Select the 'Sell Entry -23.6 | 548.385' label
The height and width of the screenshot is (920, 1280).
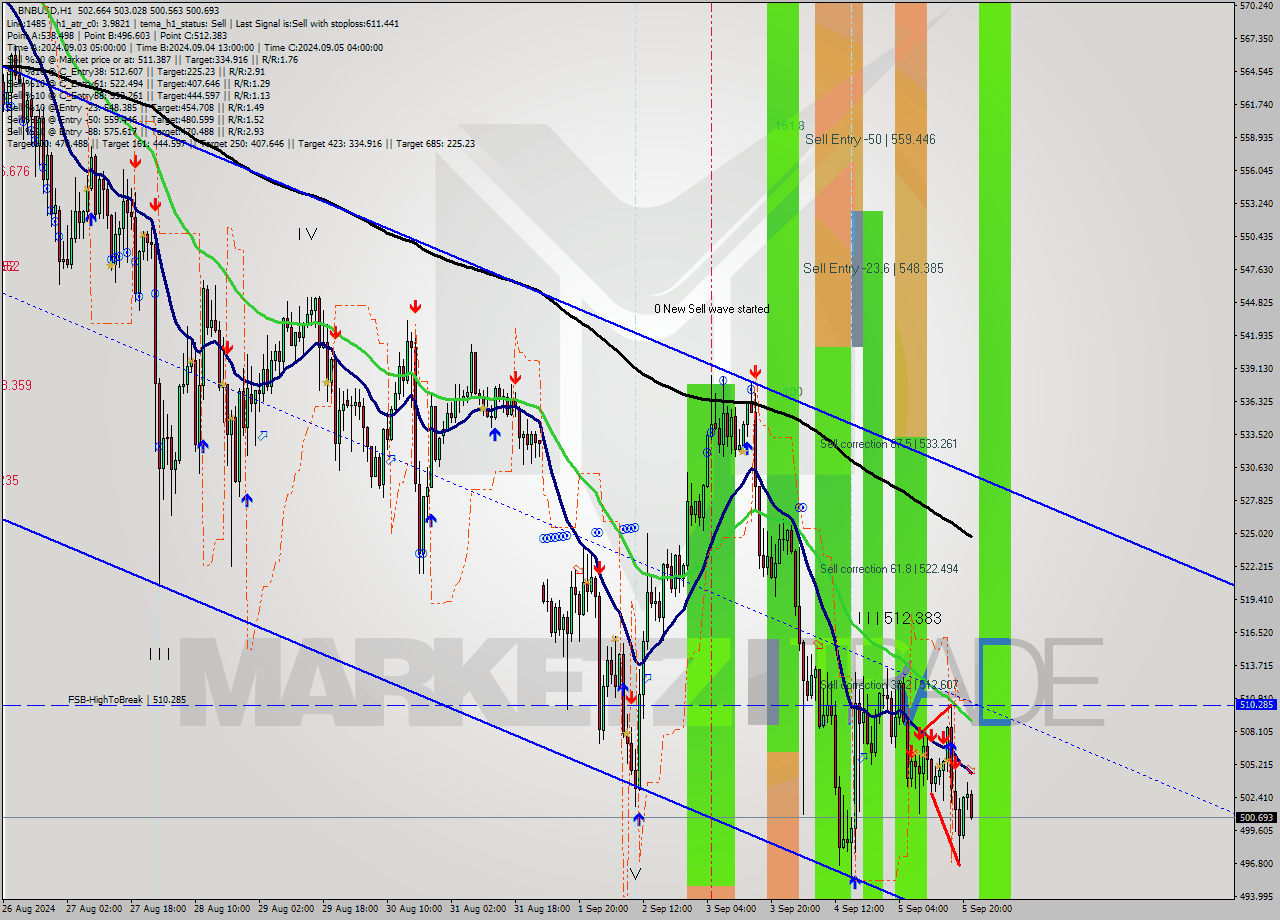(x=873, y=269)
